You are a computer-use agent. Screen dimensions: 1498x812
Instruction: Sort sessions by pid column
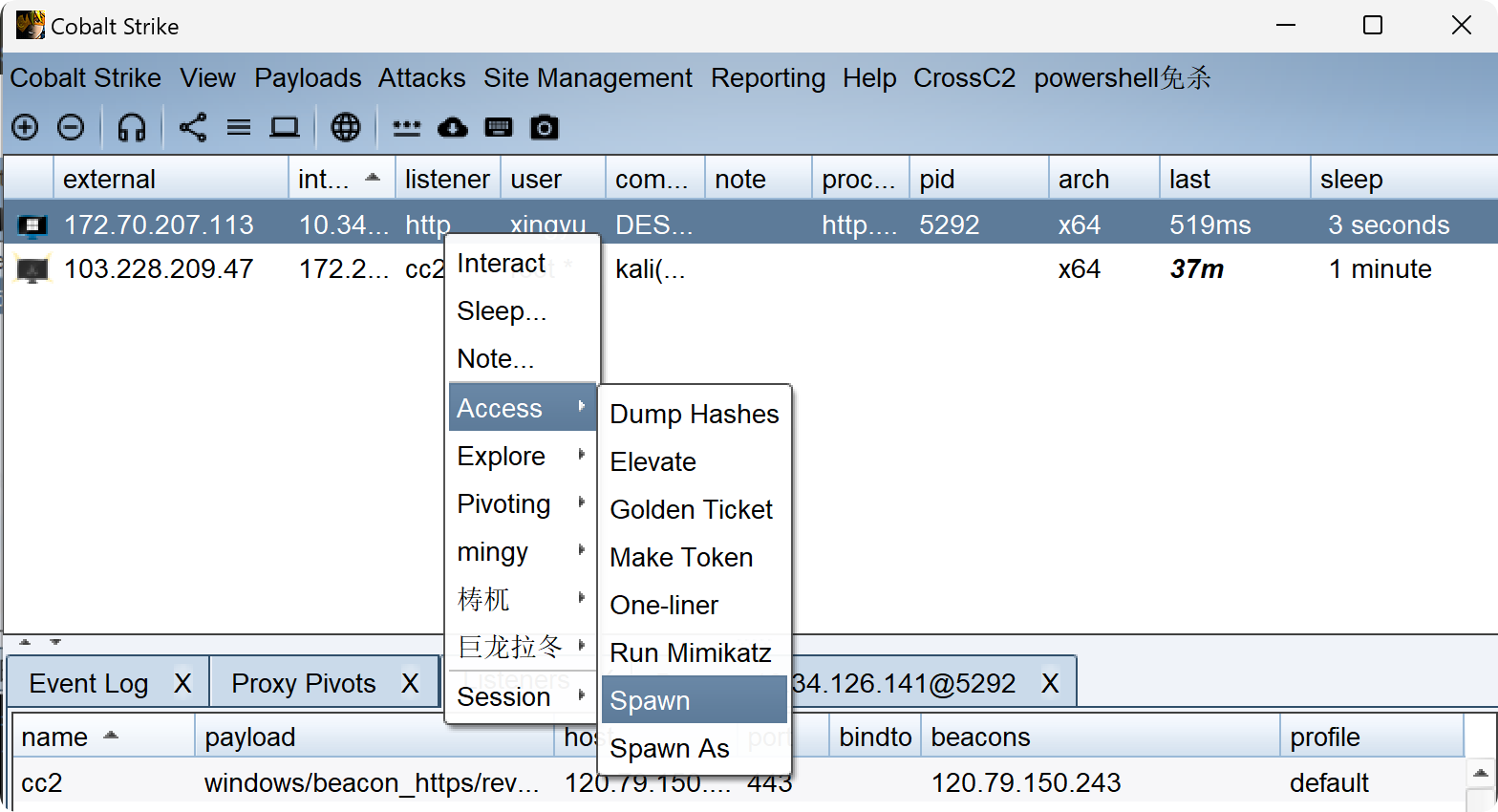(978, 179)
